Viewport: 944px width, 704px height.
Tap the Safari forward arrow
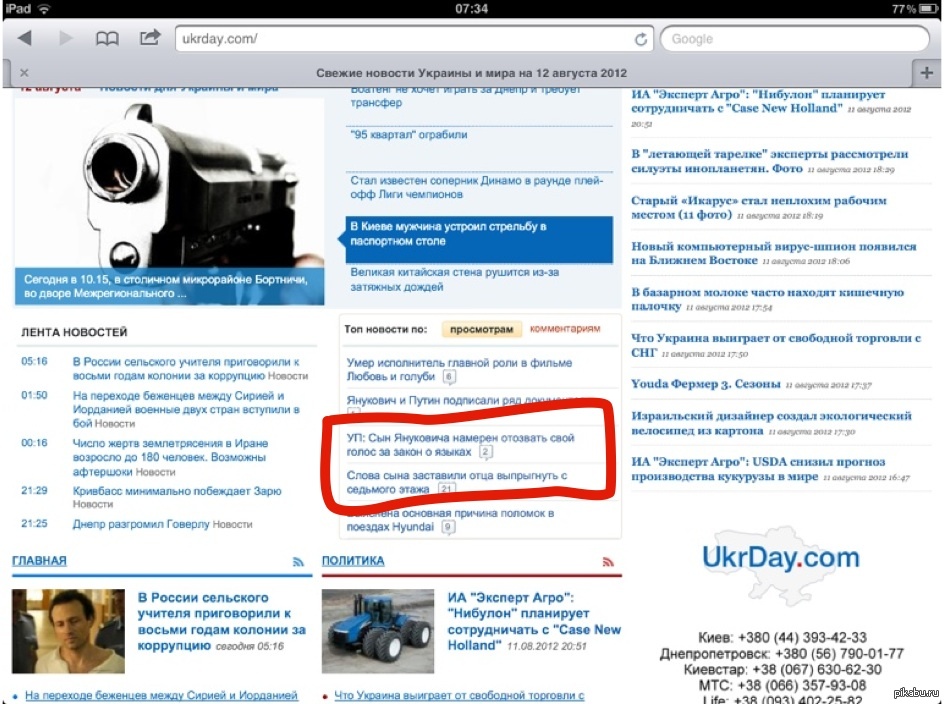pyautogui.click(x=66, y=39)
